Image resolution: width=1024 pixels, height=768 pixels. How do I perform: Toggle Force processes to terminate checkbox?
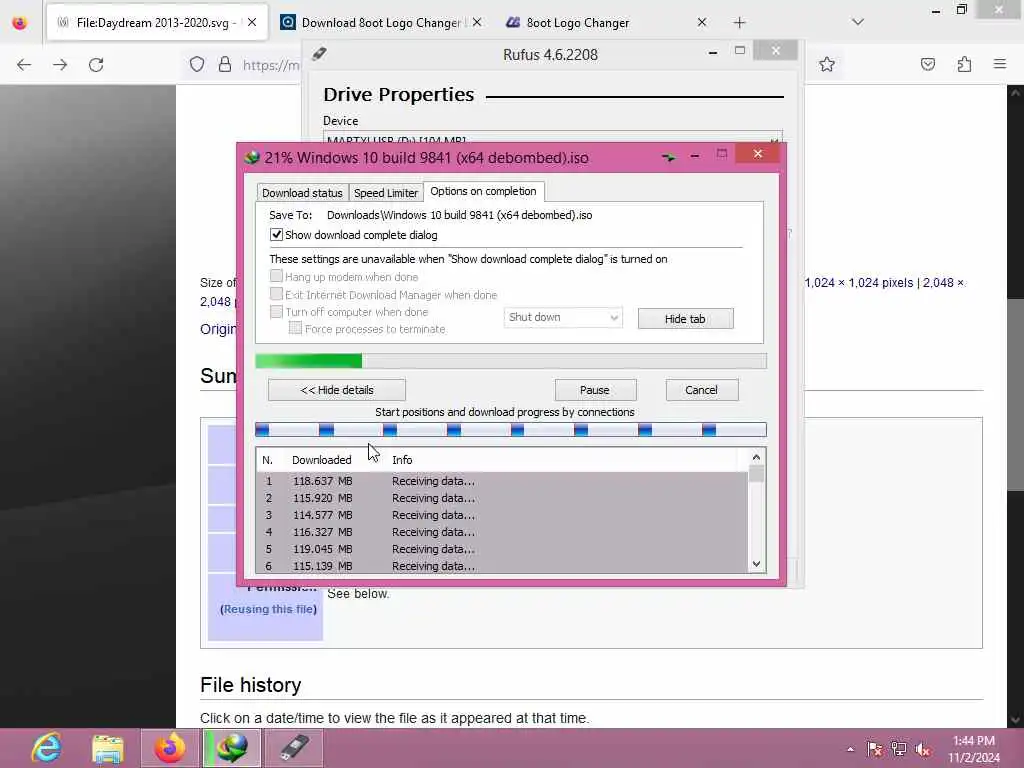295,328
